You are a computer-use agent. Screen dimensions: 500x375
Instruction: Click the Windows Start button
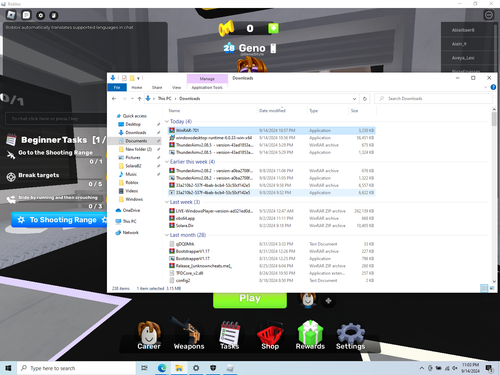8,368
